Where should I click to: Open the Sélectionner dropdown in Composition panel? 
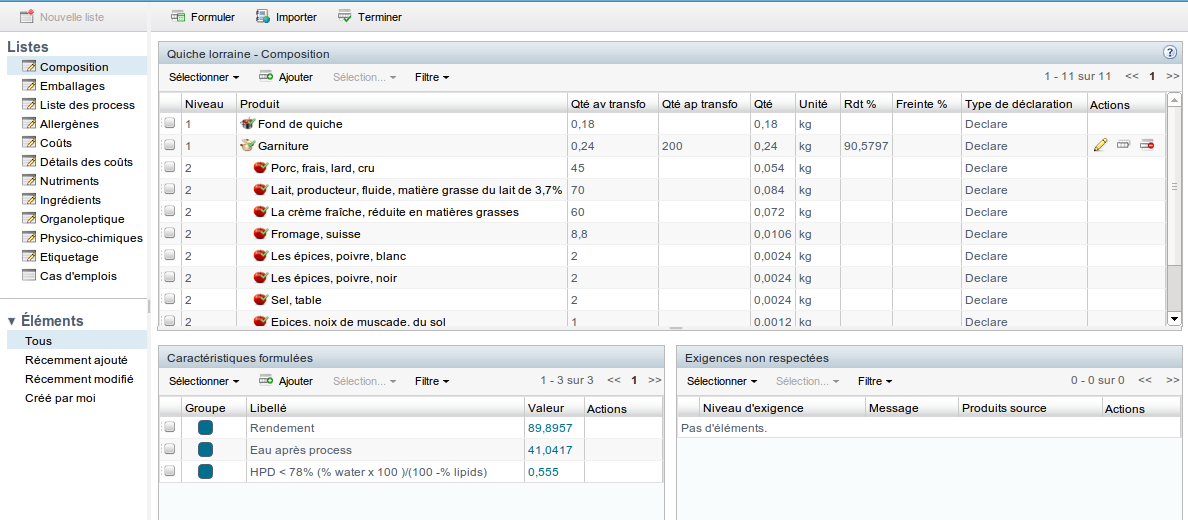pos(204,77)
